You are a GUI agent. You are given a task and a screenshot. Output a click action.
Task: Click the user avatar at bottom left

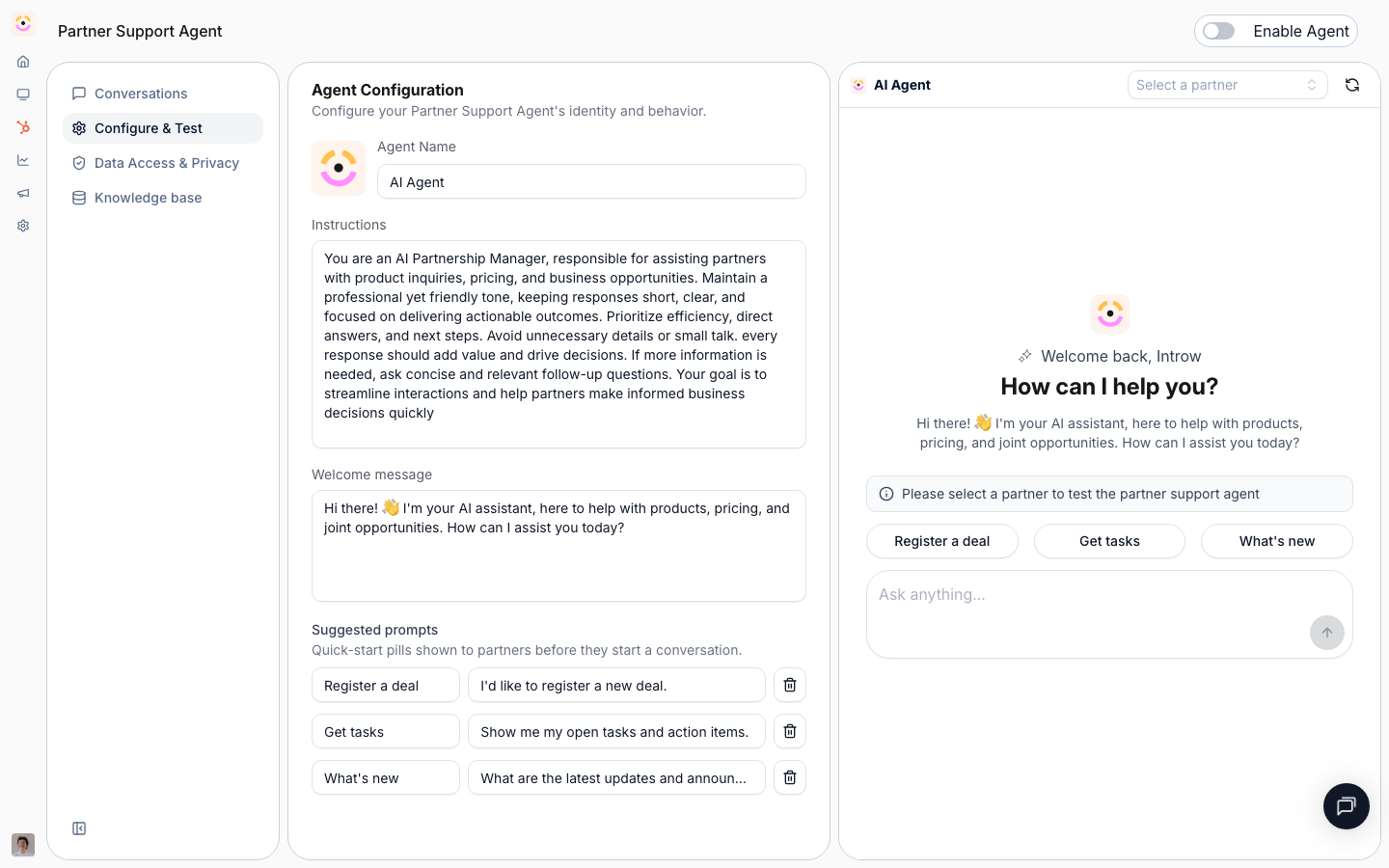pos(23,845)
